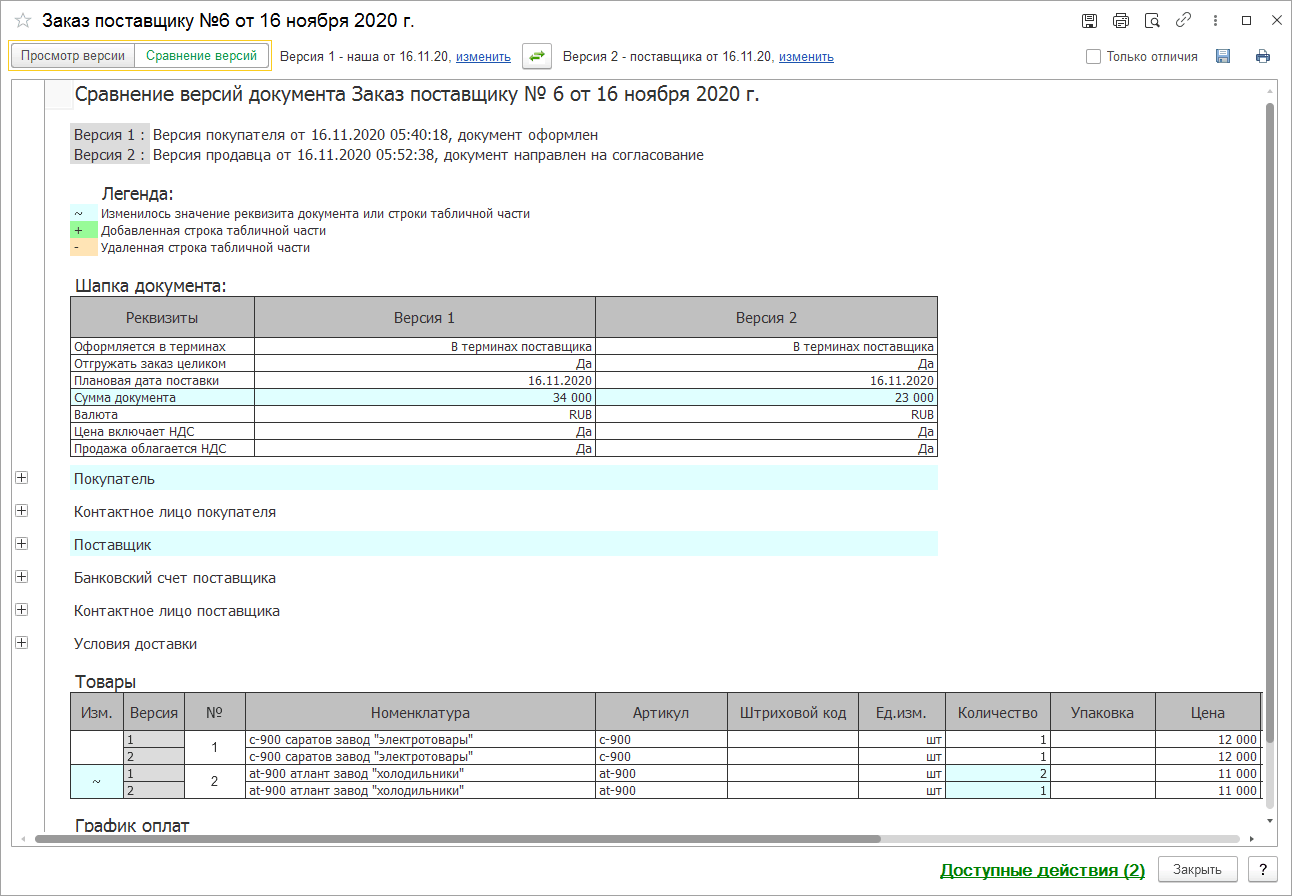Click the print icon in the title bar
The width and height of the screenshot is (1292, 896).
[x=1121, y=21]
